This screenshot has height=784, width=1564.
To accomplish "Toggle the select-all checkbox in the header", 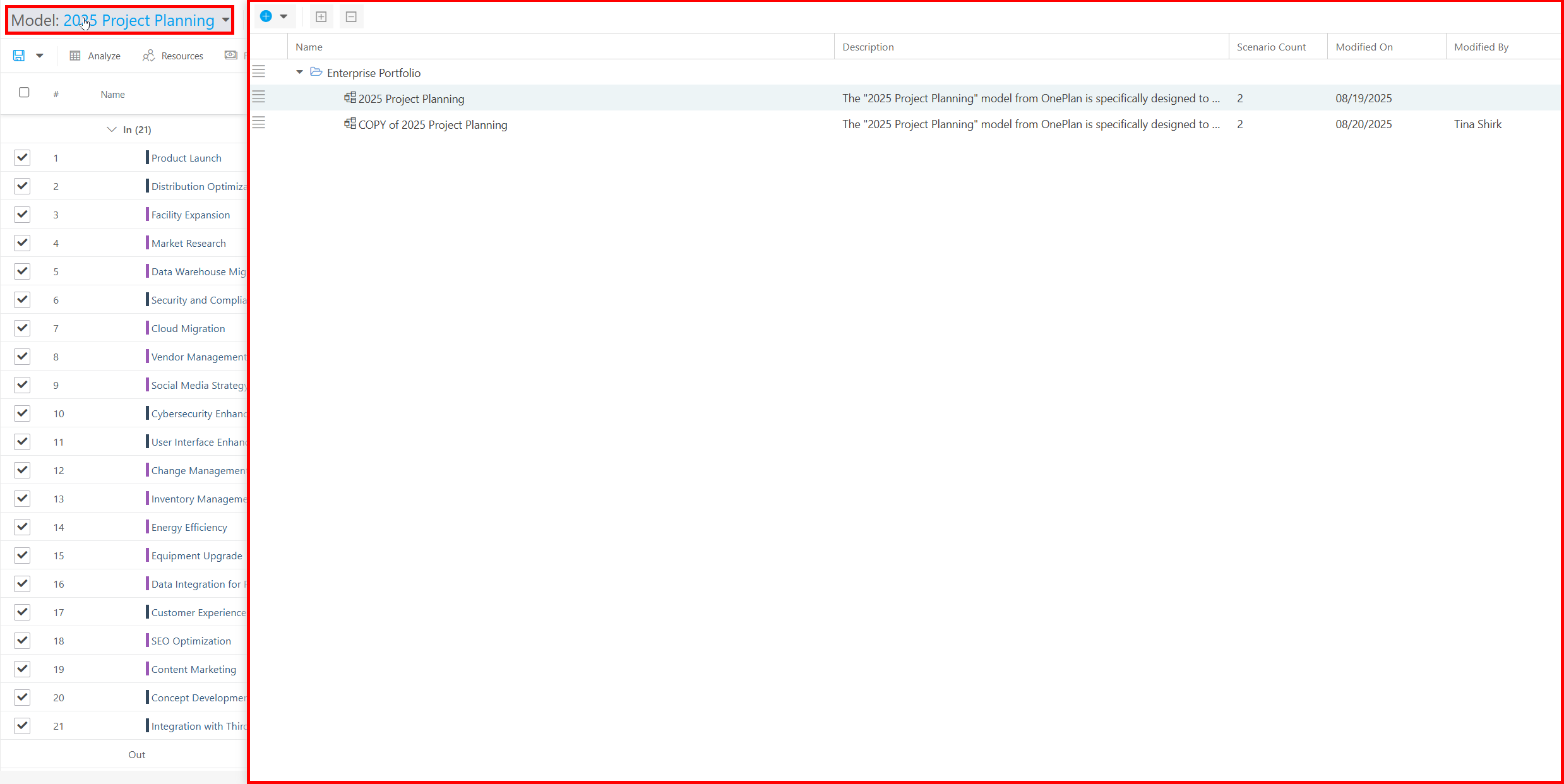I will coord(24,92).
